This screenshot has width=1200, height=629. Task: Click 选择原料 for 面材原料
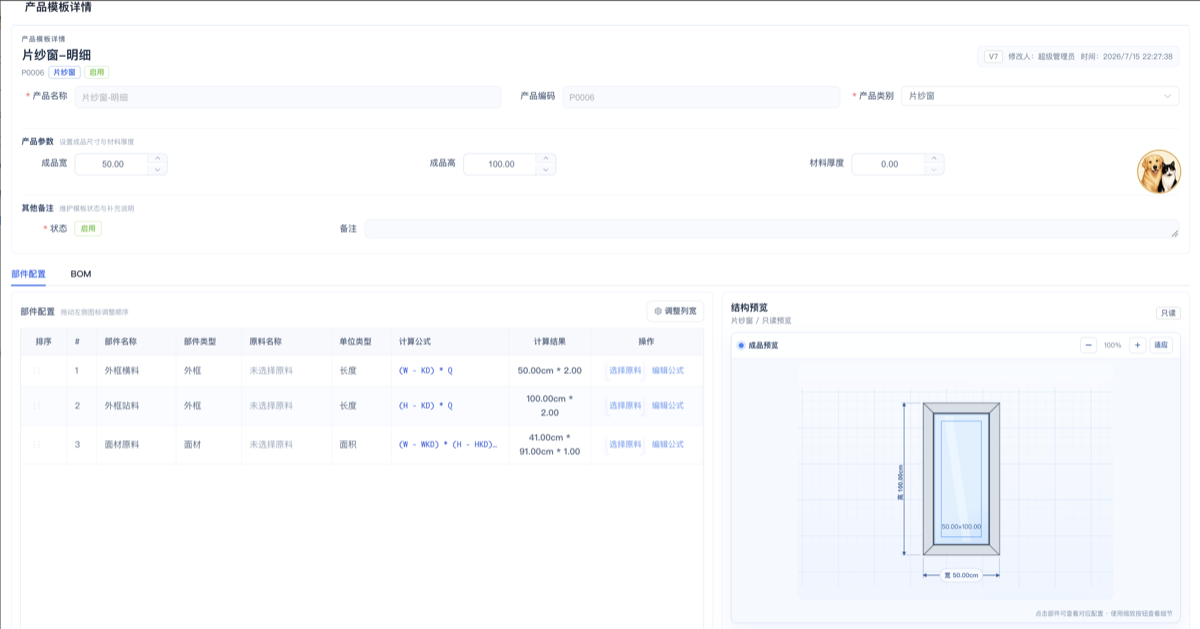click(x=626, y=444)
